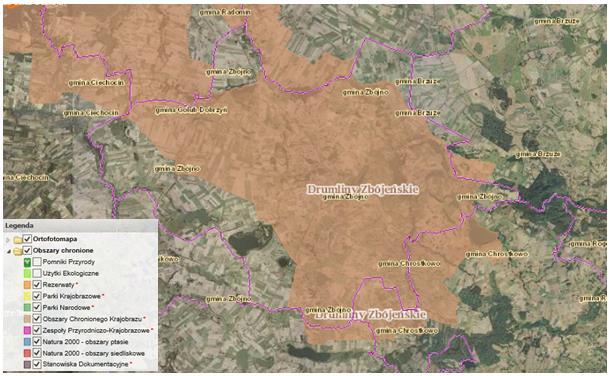Click Zespoły Przyrodniczo-Krajobrazowe magenta swatch
The height and width of the screenshot is (376, 610).
pyautogui.click(x=27, y=331)
